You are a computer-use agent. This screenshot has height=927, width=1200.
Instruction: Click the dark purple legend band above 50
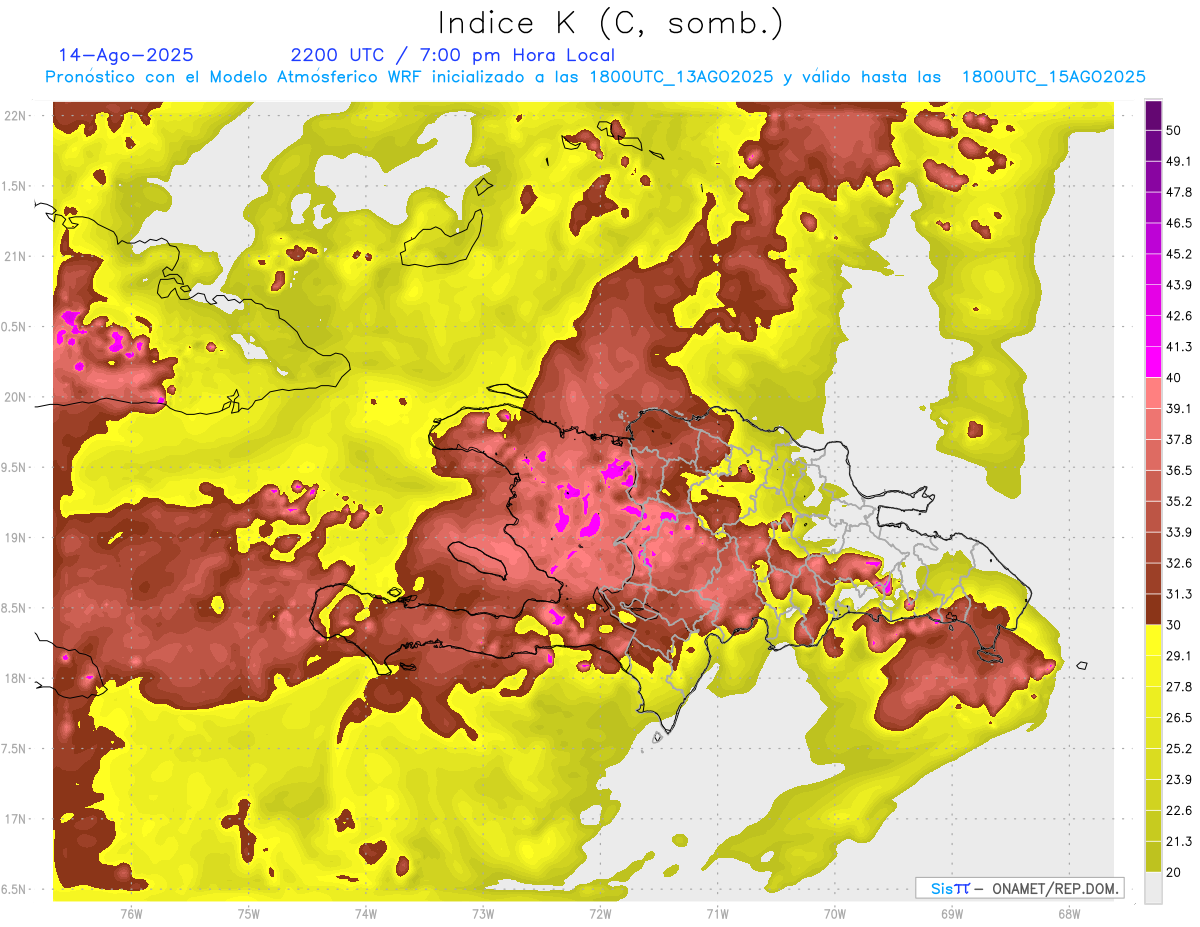tap(1153, 115)
